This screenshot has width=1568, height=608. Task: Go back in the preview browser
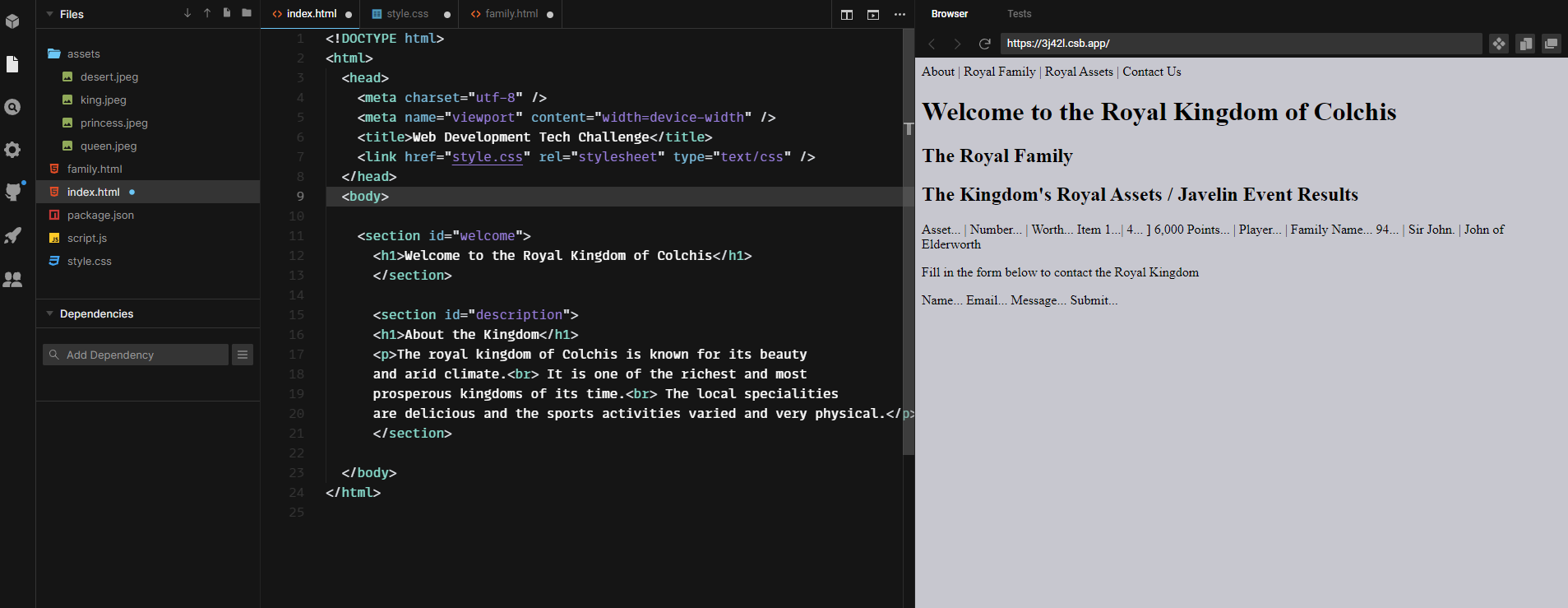[932, 44]
